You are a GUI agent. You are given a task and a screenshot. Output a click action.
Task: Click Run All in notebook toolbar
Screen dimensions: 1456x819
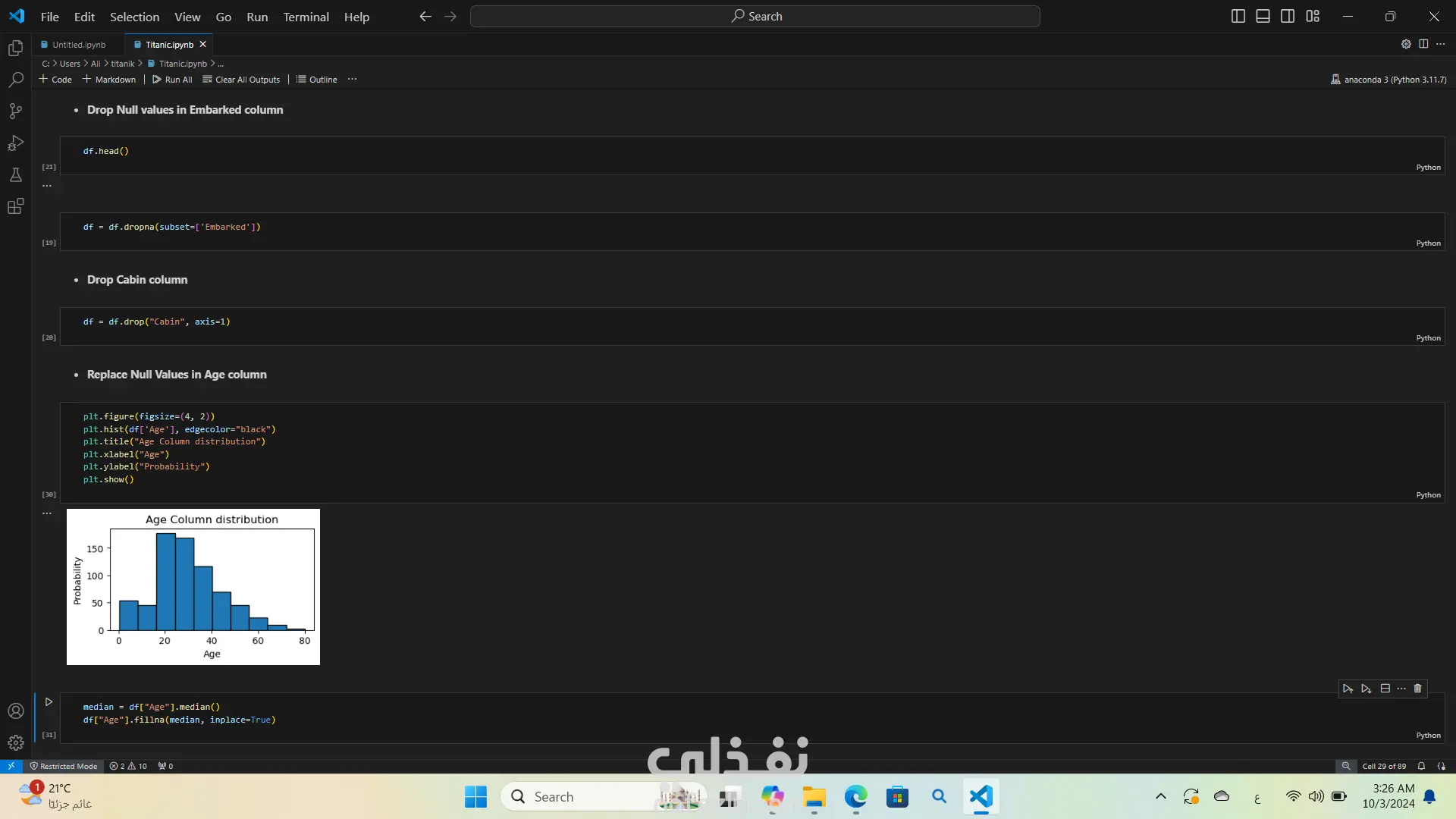172,80
